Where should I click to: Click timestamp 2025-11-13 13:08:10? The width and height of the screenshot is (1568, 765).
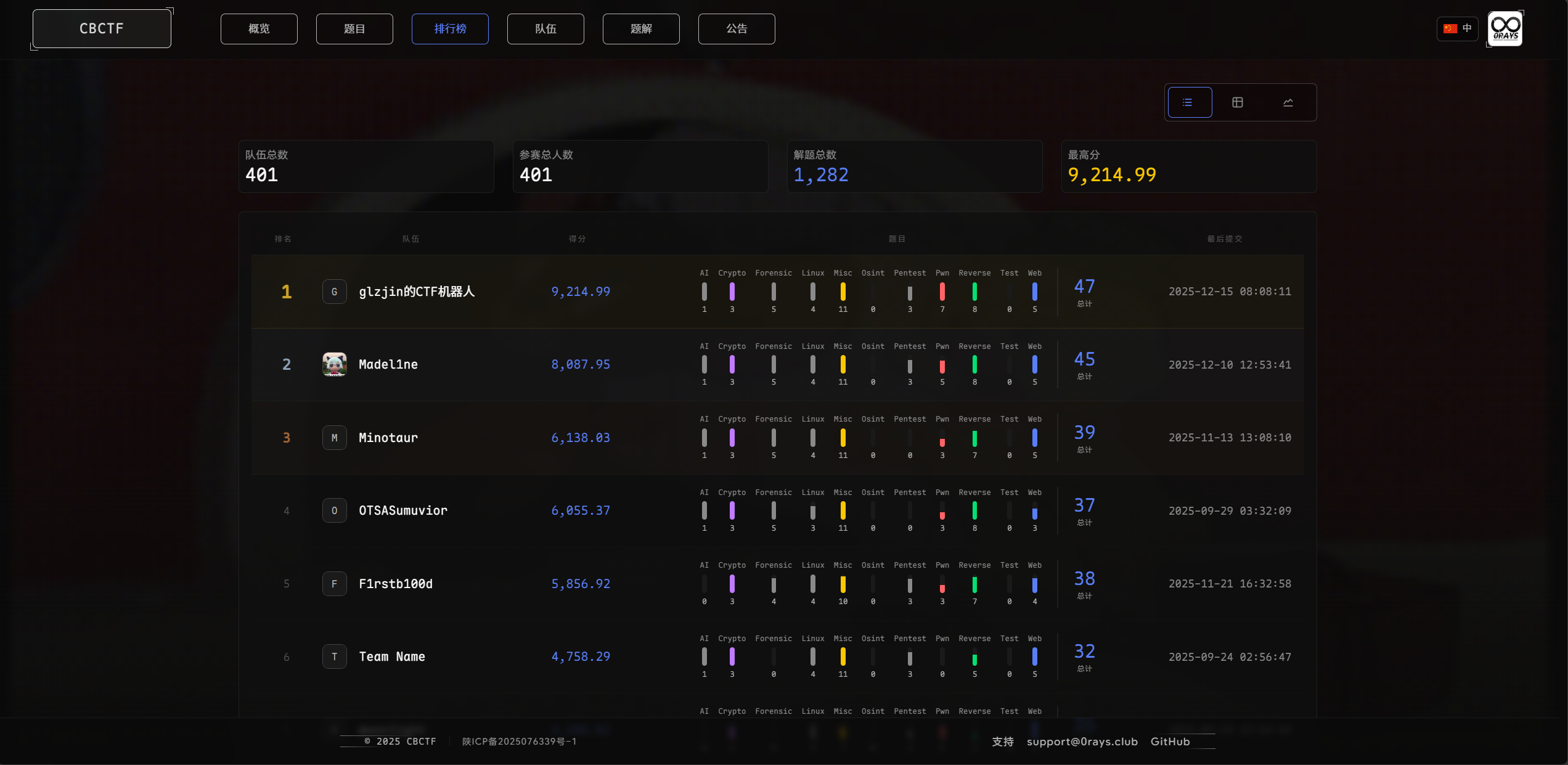click(x=1230, y=438)
